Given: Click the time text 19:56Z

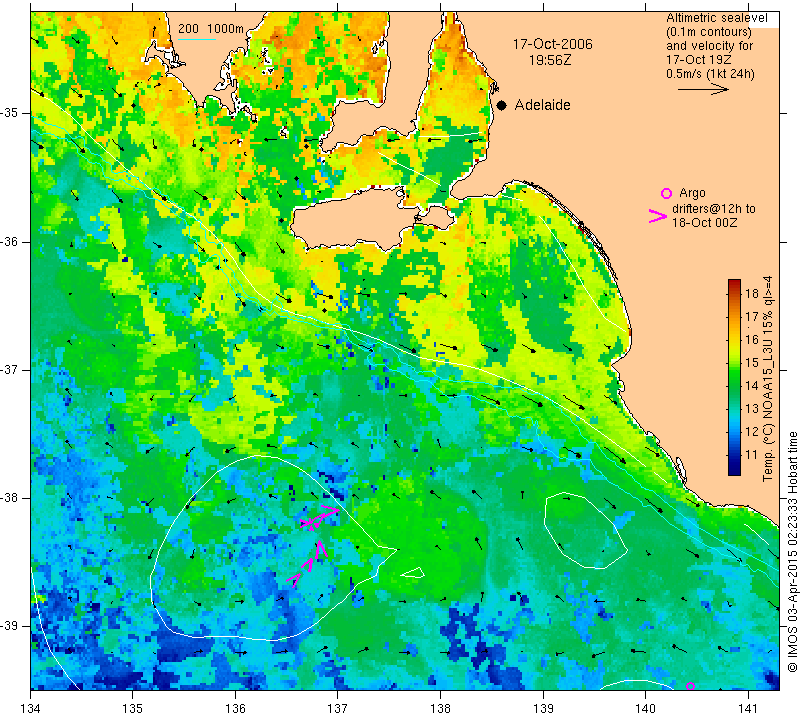Looking at the screenshot, I should tap(550, 60).
